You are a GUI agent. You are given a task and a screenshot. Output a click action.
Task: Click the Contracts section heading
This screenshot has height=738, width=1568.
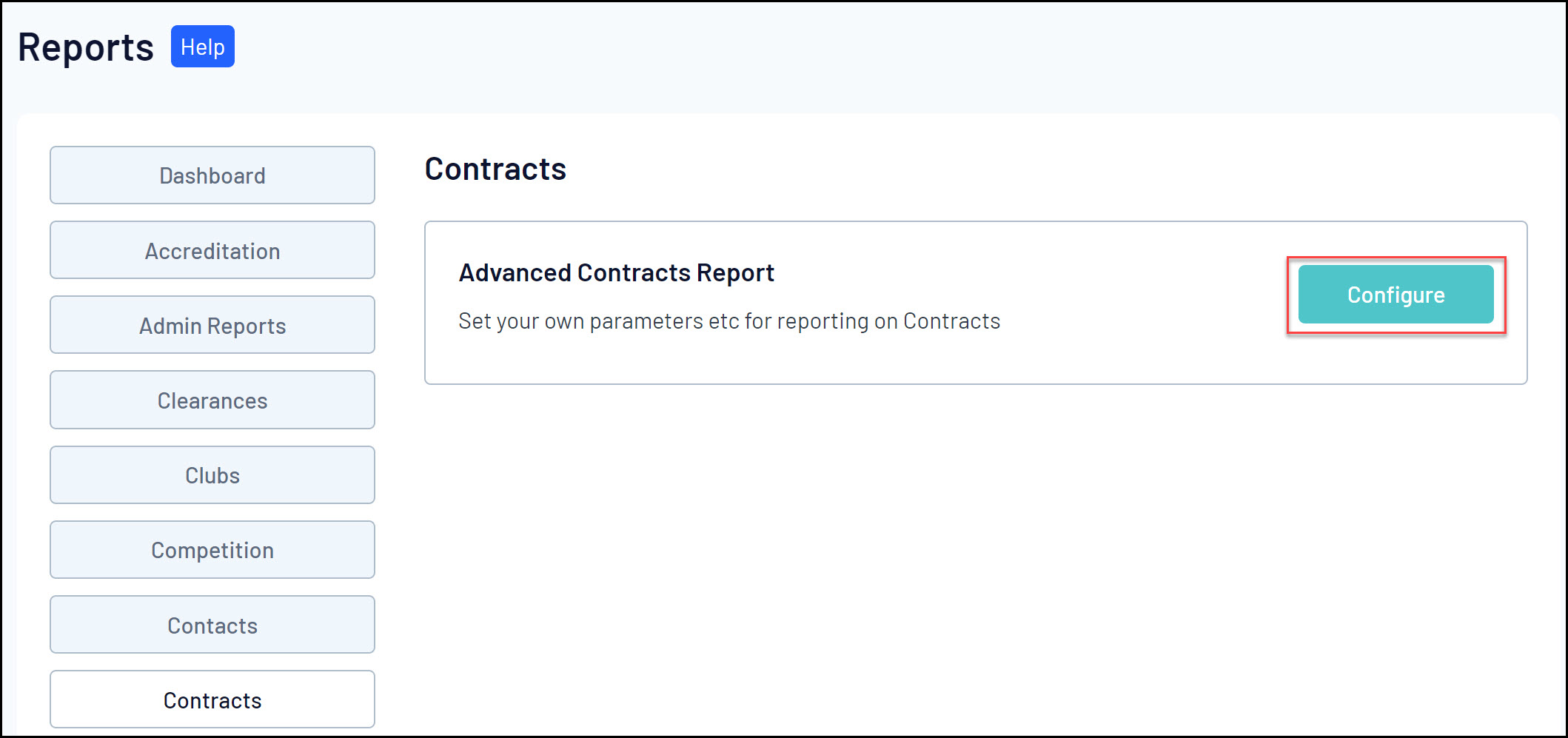pos(495,169)
